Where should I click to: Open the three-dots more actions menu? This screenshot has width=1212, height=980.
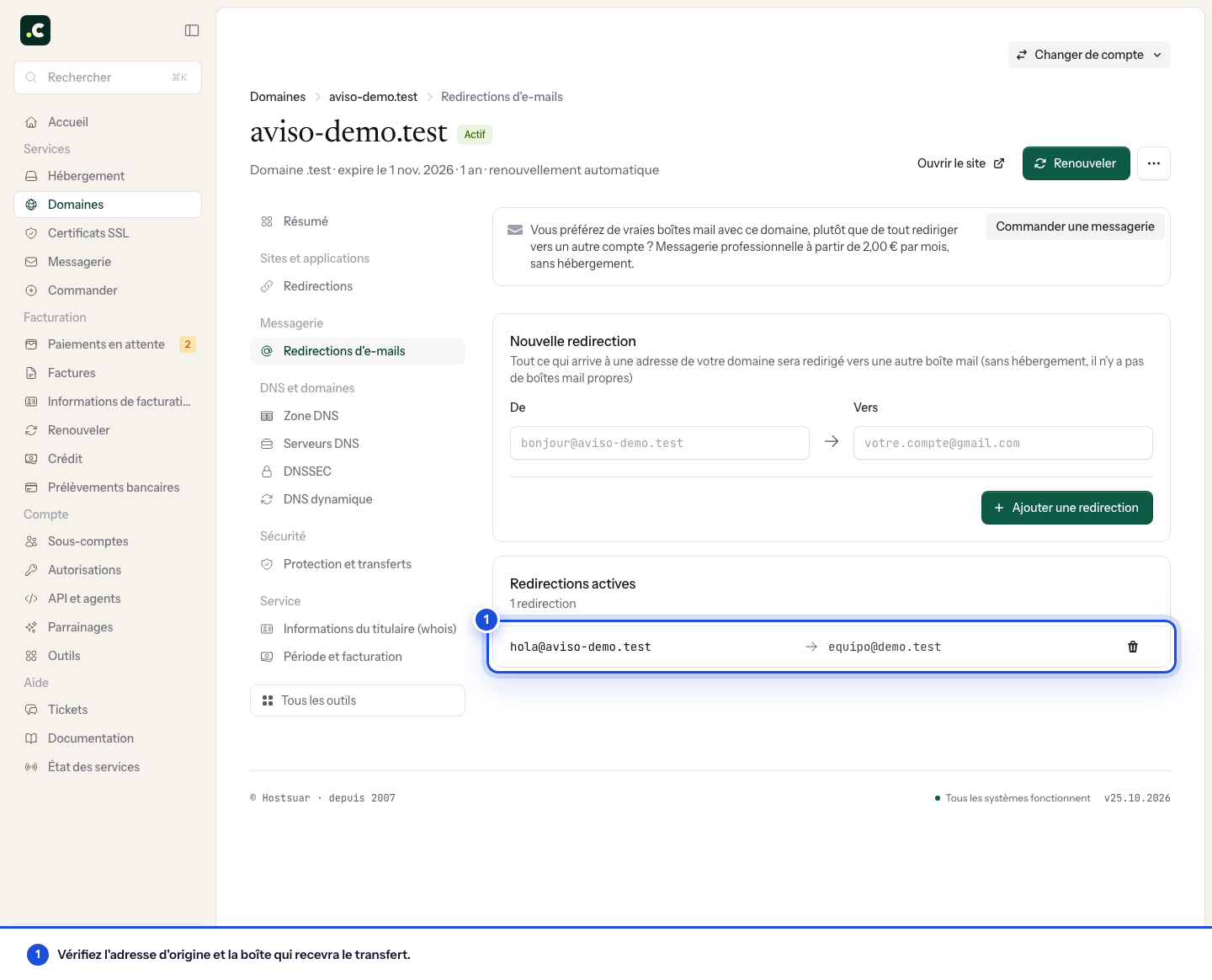[x=1154, y=163]
